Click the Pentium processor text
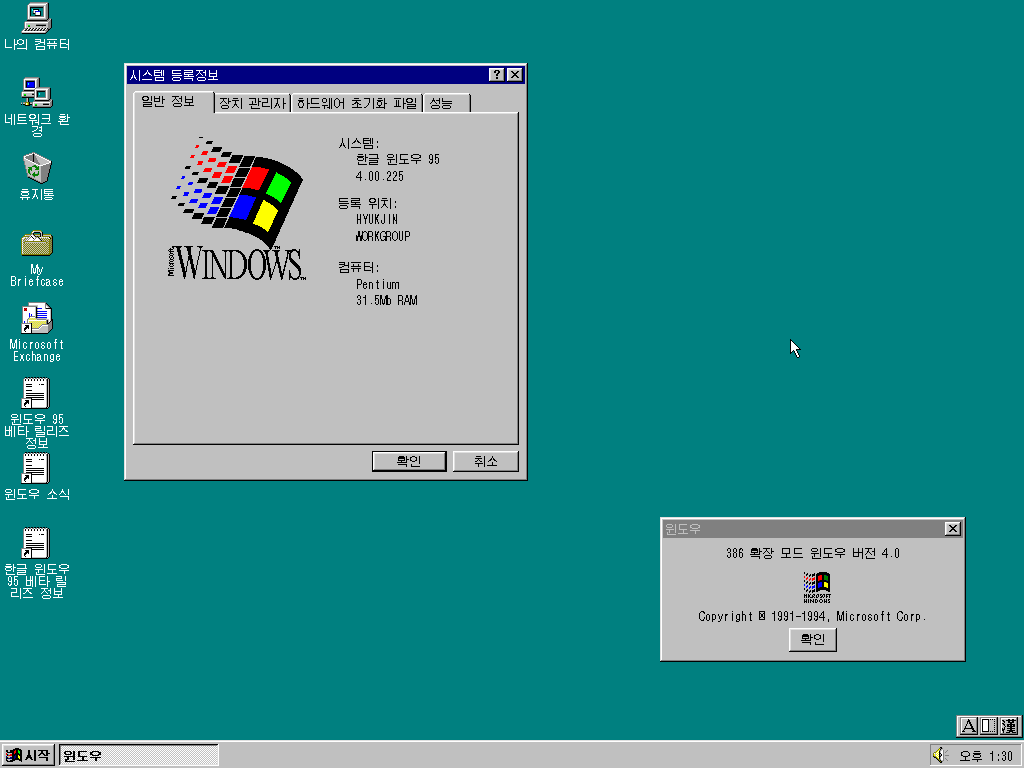 pos(377,285)
